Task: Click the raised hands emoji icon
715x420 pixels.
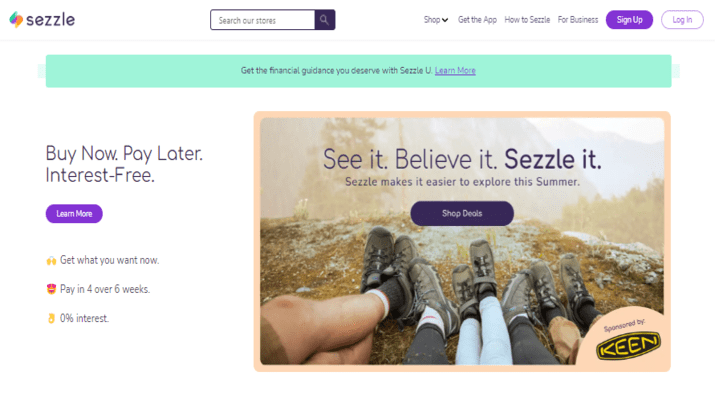Action: click(x=51, y=260)
